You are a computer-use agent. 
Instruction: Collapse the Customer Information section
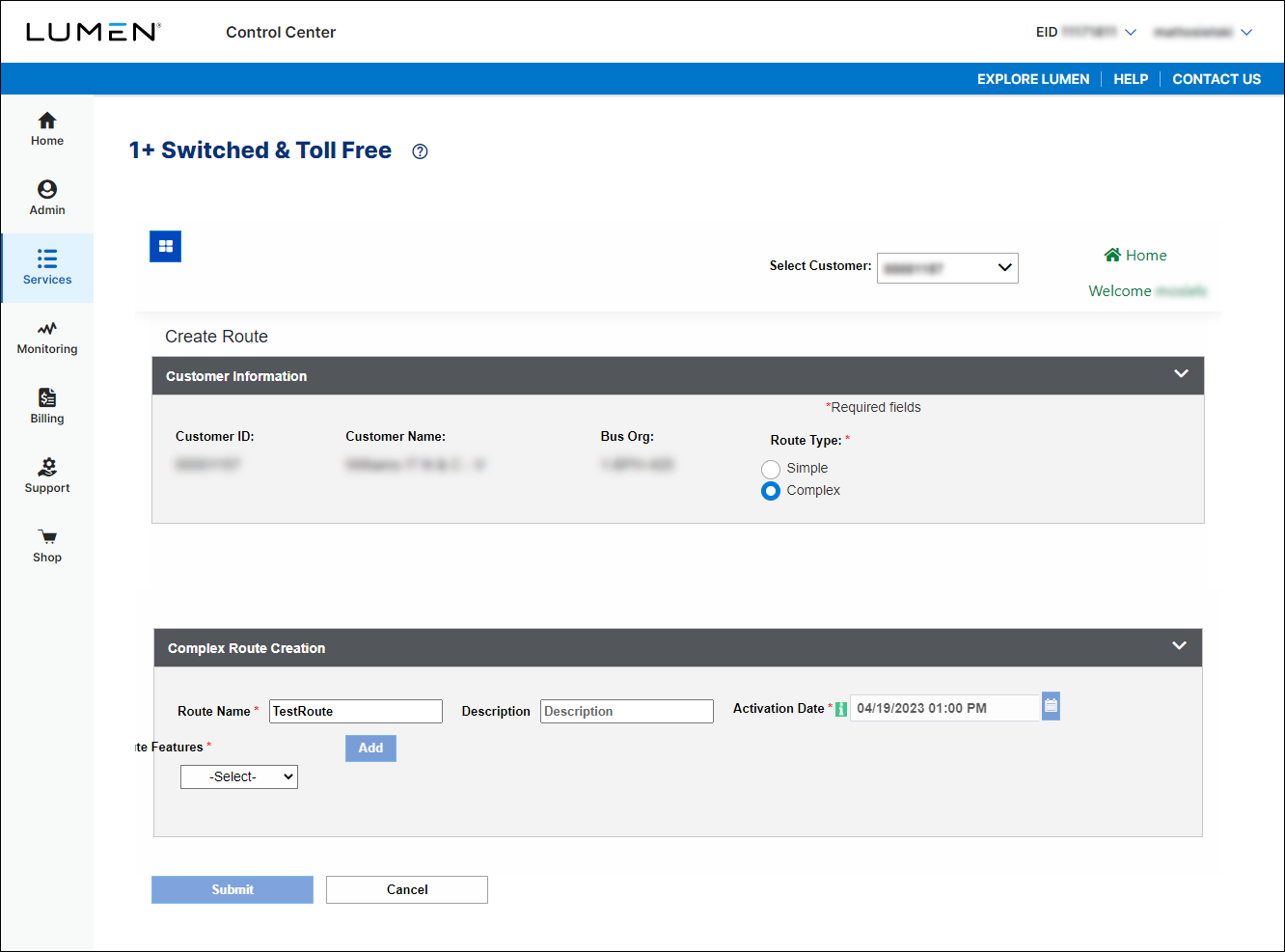(x=1181, y=373)
